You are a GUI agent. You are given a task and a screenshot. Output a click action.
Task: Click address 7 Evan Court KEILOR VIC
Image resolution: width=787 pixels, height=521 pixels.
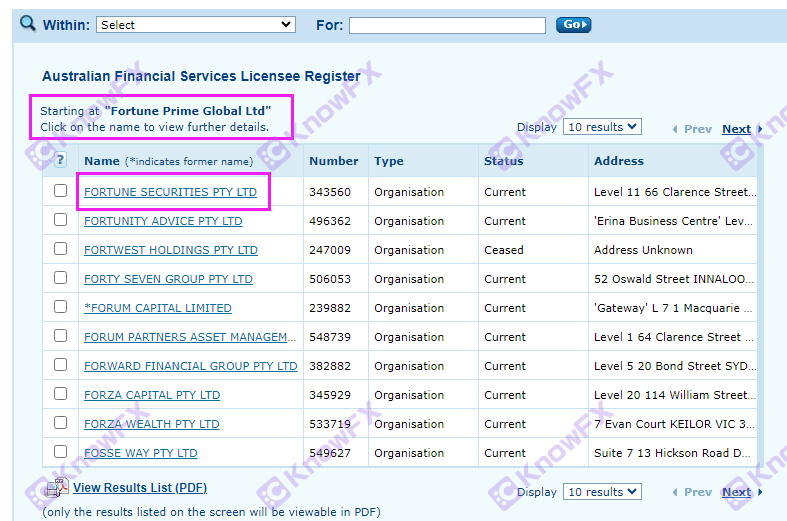[674, 424]
